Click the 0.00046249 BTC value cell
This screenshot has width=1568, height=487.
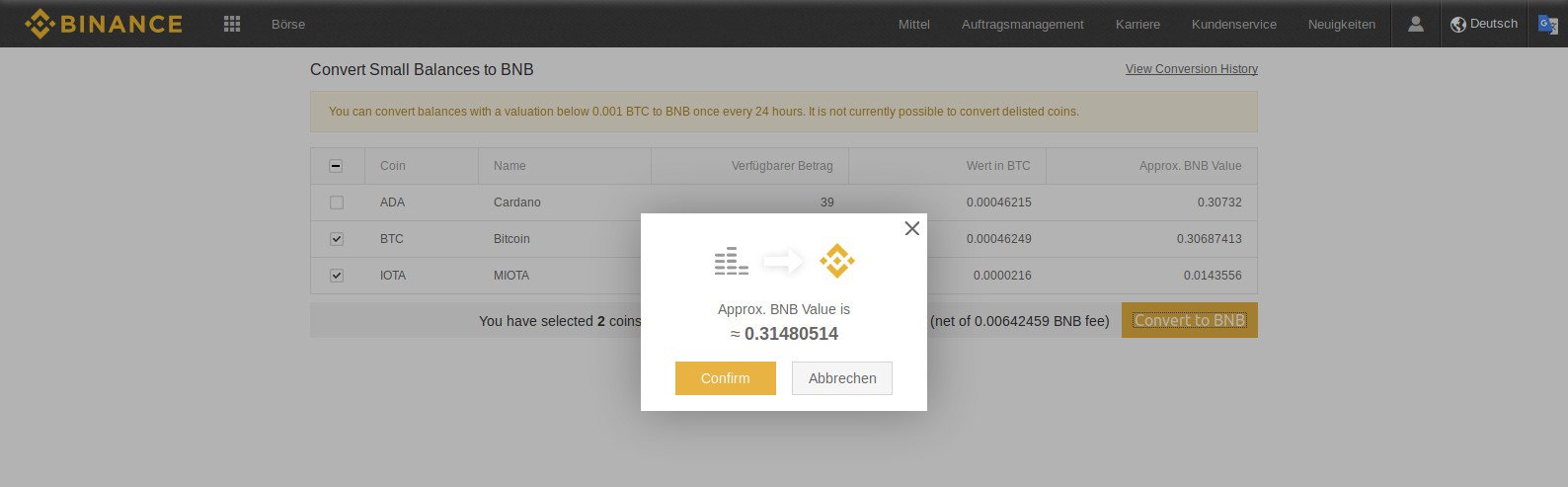999,239
